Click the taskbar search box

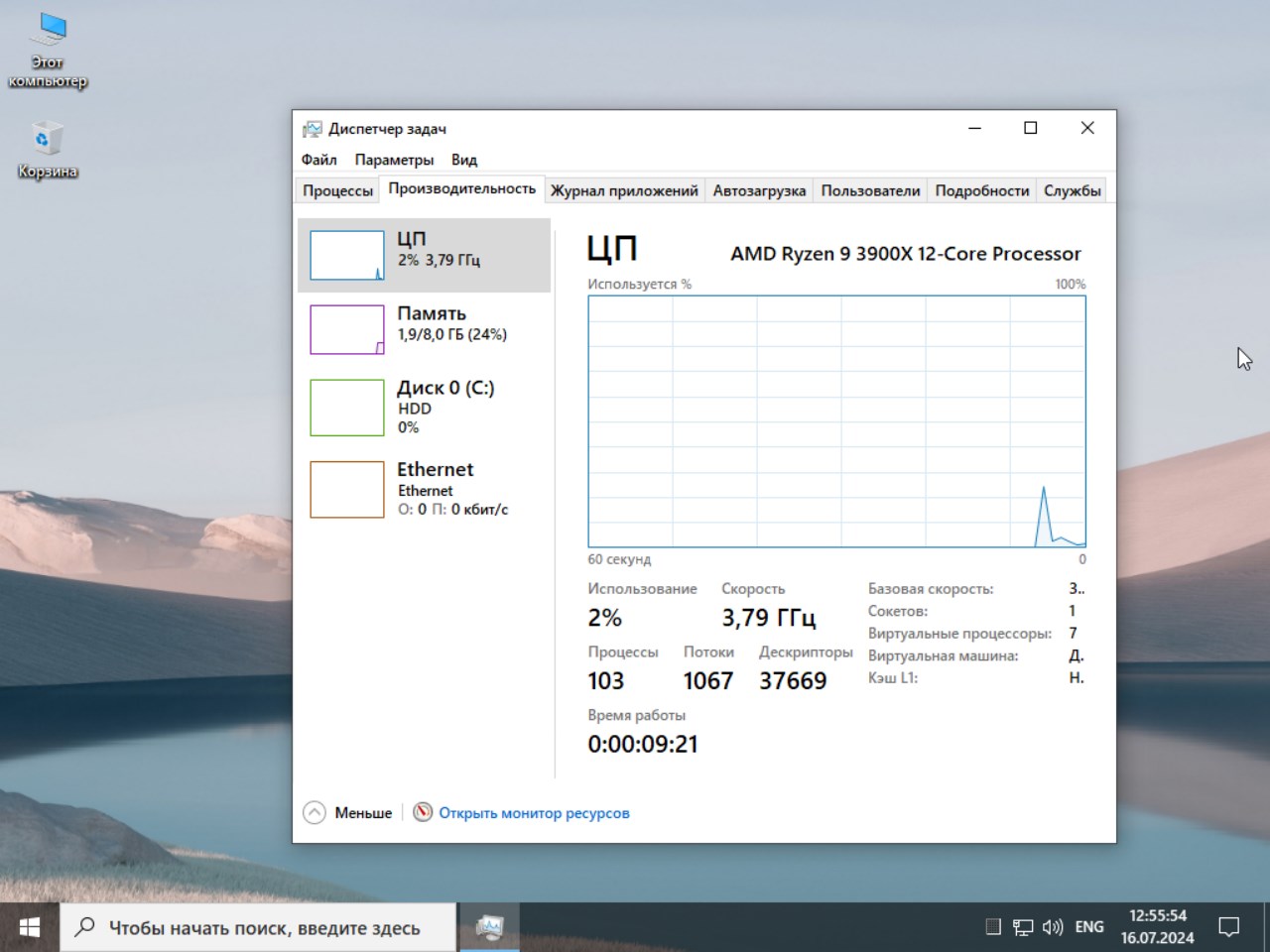(x=258, y=927)
